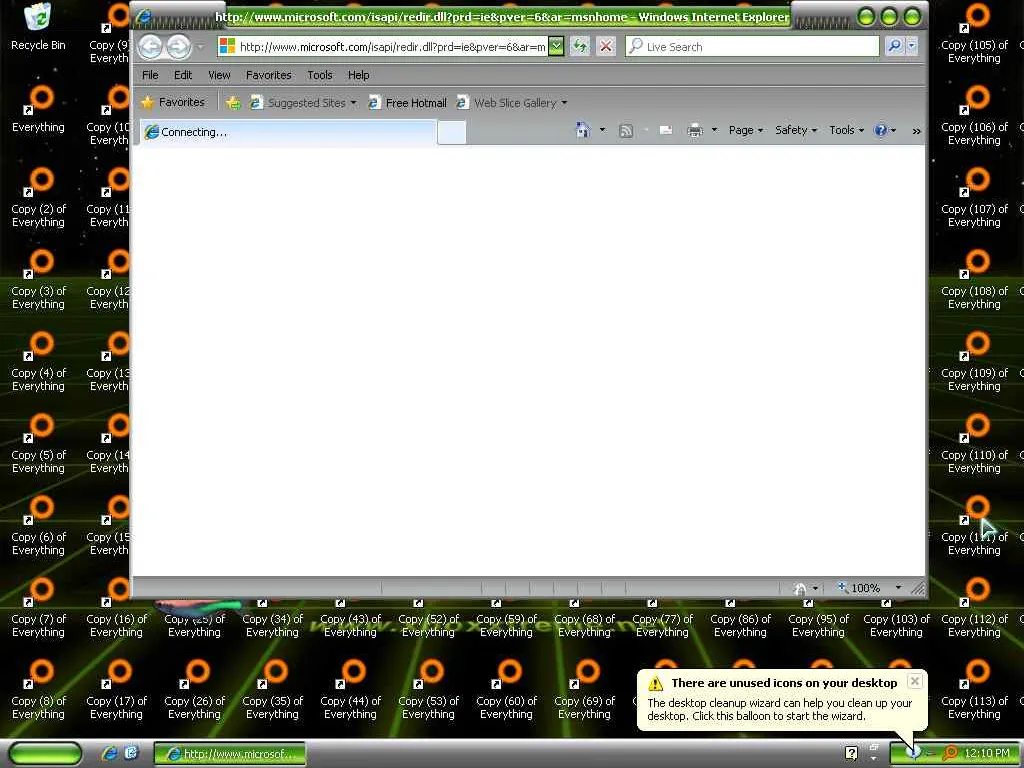Open the File menu

(150, 75)
